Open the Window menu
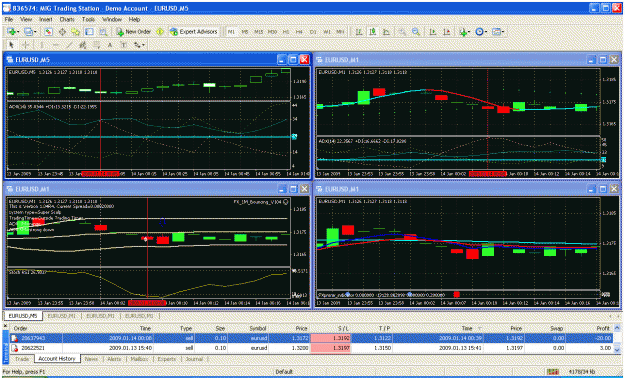Viewport: 625px width, 378px height. coord(112,19)
